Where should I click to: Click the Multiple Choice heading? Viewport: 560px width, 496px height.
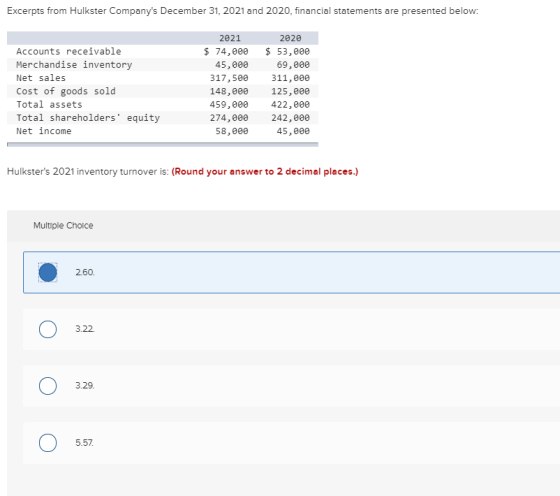63,225
